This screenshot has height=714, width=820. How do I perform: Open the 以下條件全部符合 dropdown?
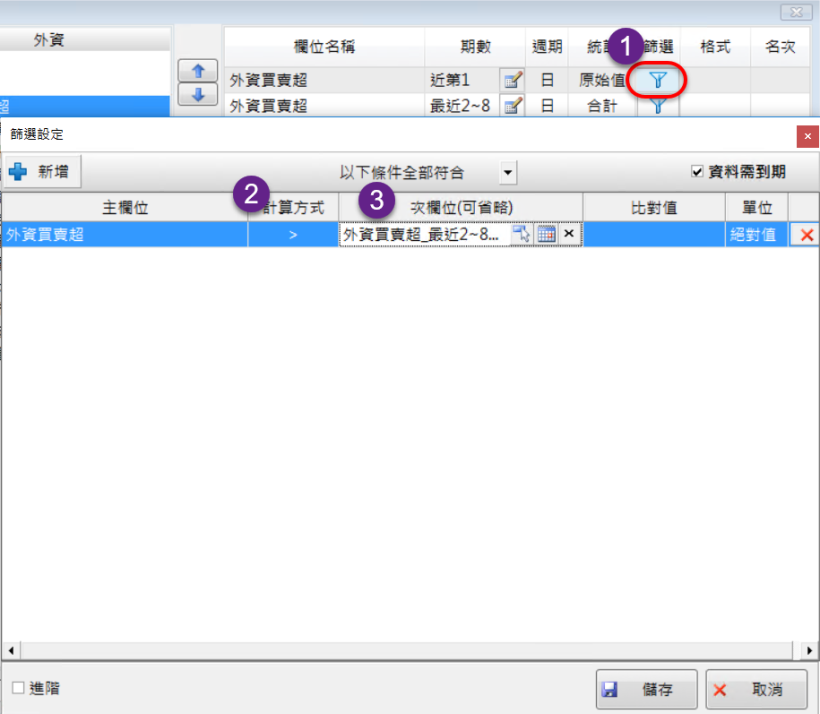point(508,173)
